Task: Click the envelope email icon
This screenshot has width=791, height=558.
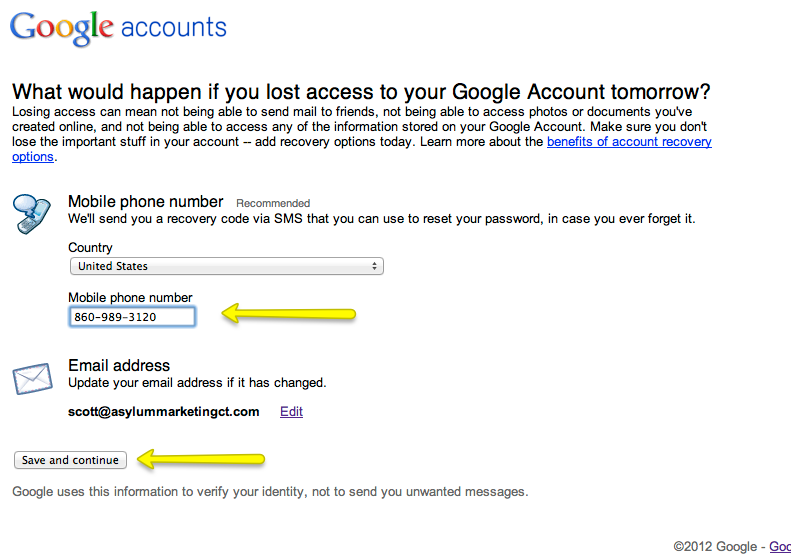Action: tap(31, 381)
